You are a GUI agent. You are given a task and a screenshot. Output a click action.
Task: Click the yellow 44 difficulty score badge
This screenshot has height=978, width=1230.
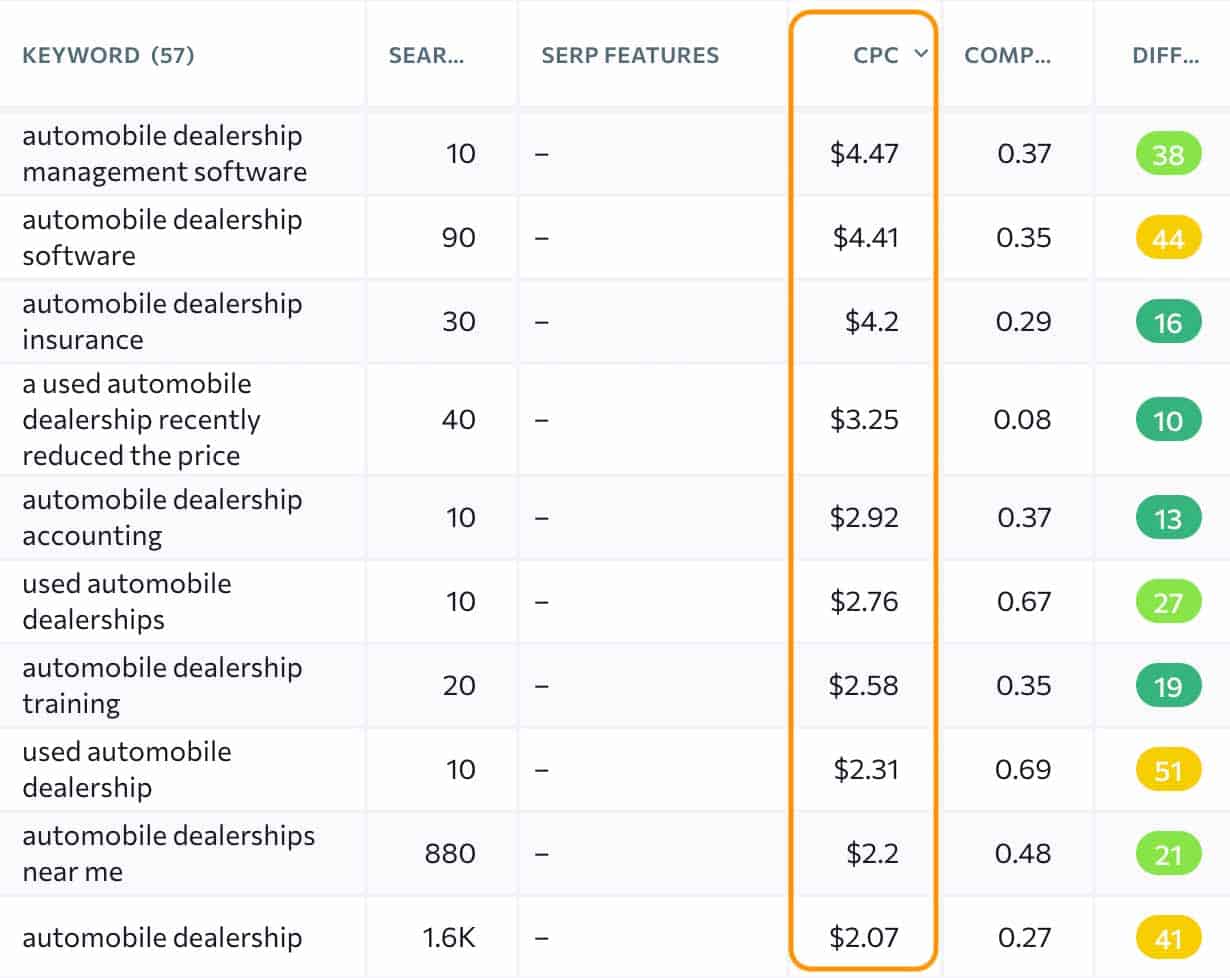[x=1166, y=238]
